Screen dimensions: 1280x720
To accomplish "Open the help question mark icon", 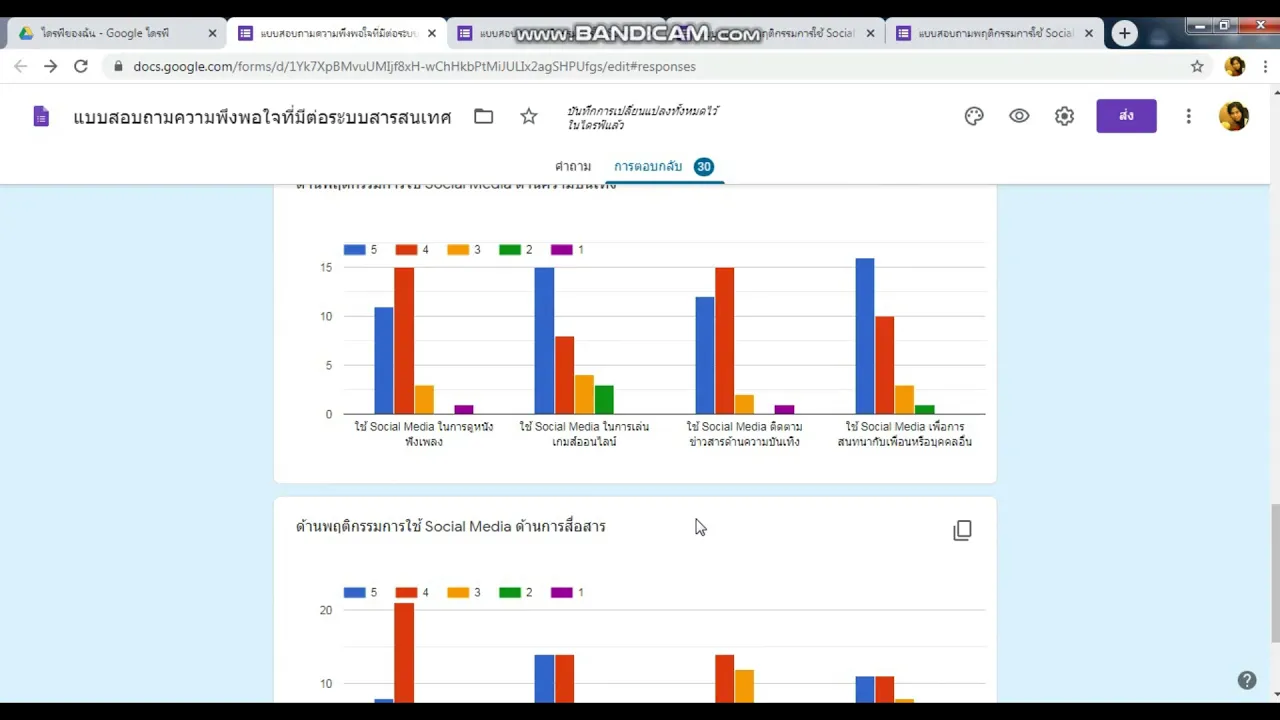I will (x=1246, y=680).
